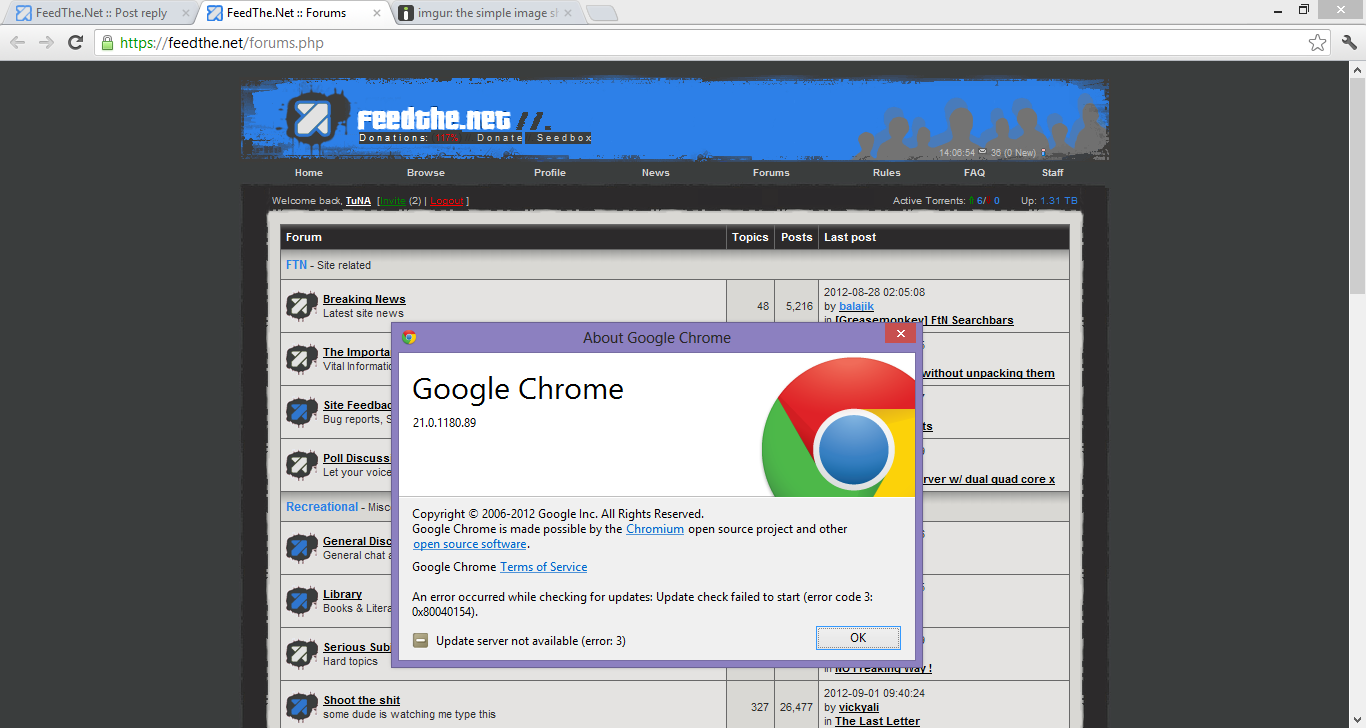The height and width of the screenshot is (728, 1366).
Task: Click the Invite link
Action: [x=394, y=201]
